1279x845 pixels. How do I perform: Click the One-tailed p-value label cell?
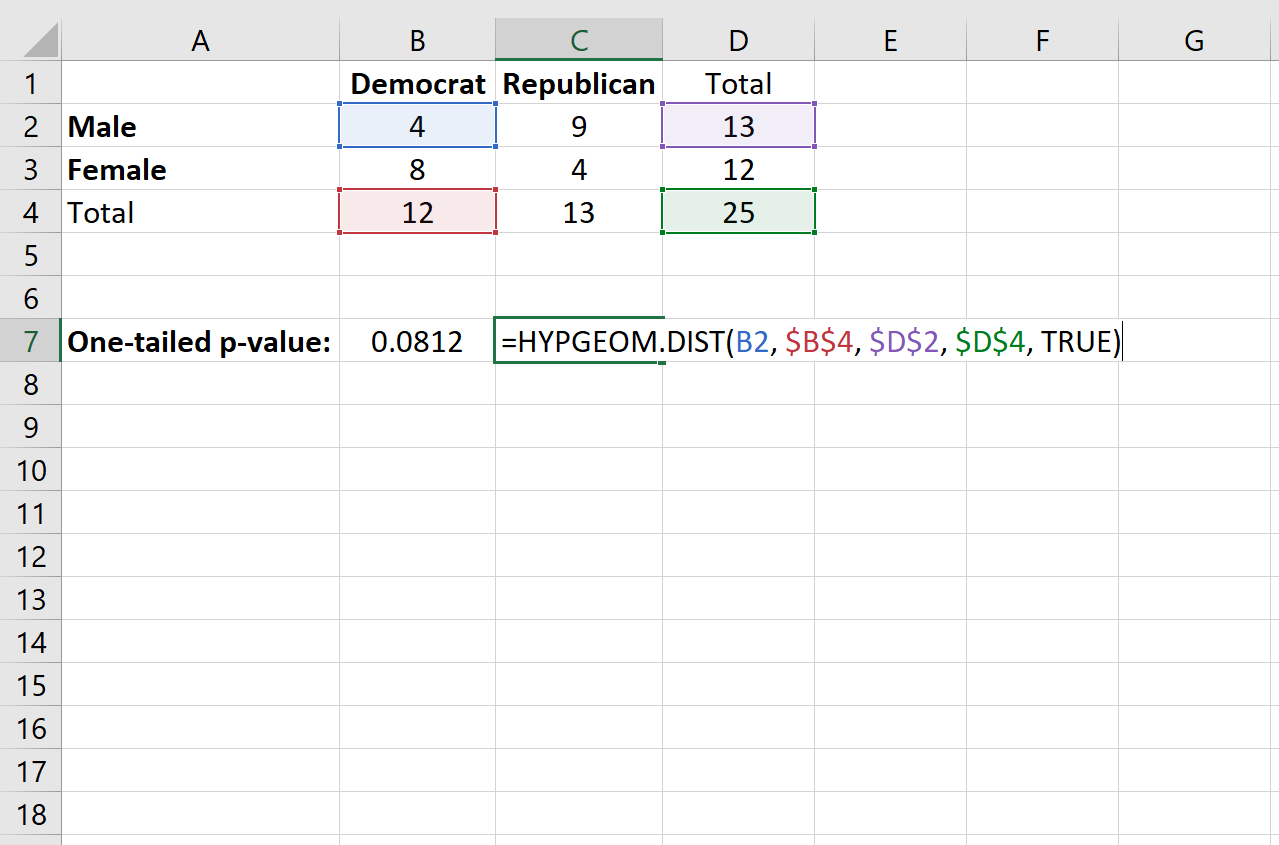point(200,342)
